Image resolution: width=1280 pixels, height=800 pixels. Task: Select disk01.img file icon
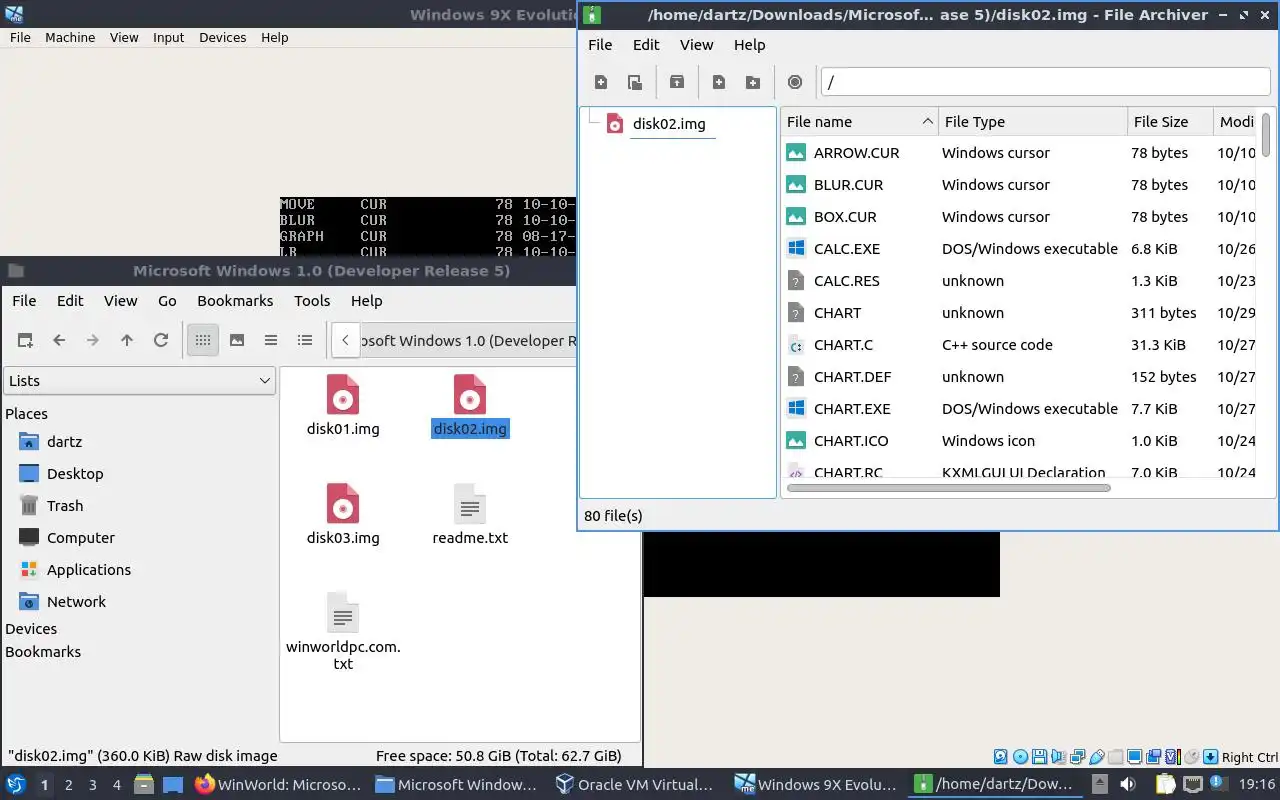pyautogui.click(x=343, y=405)
